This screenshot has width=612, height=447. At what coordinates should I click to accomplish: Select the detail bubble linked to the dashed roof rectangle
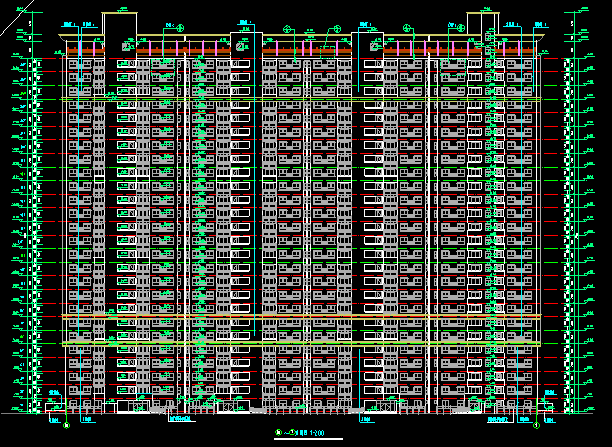tap(337, 29)
